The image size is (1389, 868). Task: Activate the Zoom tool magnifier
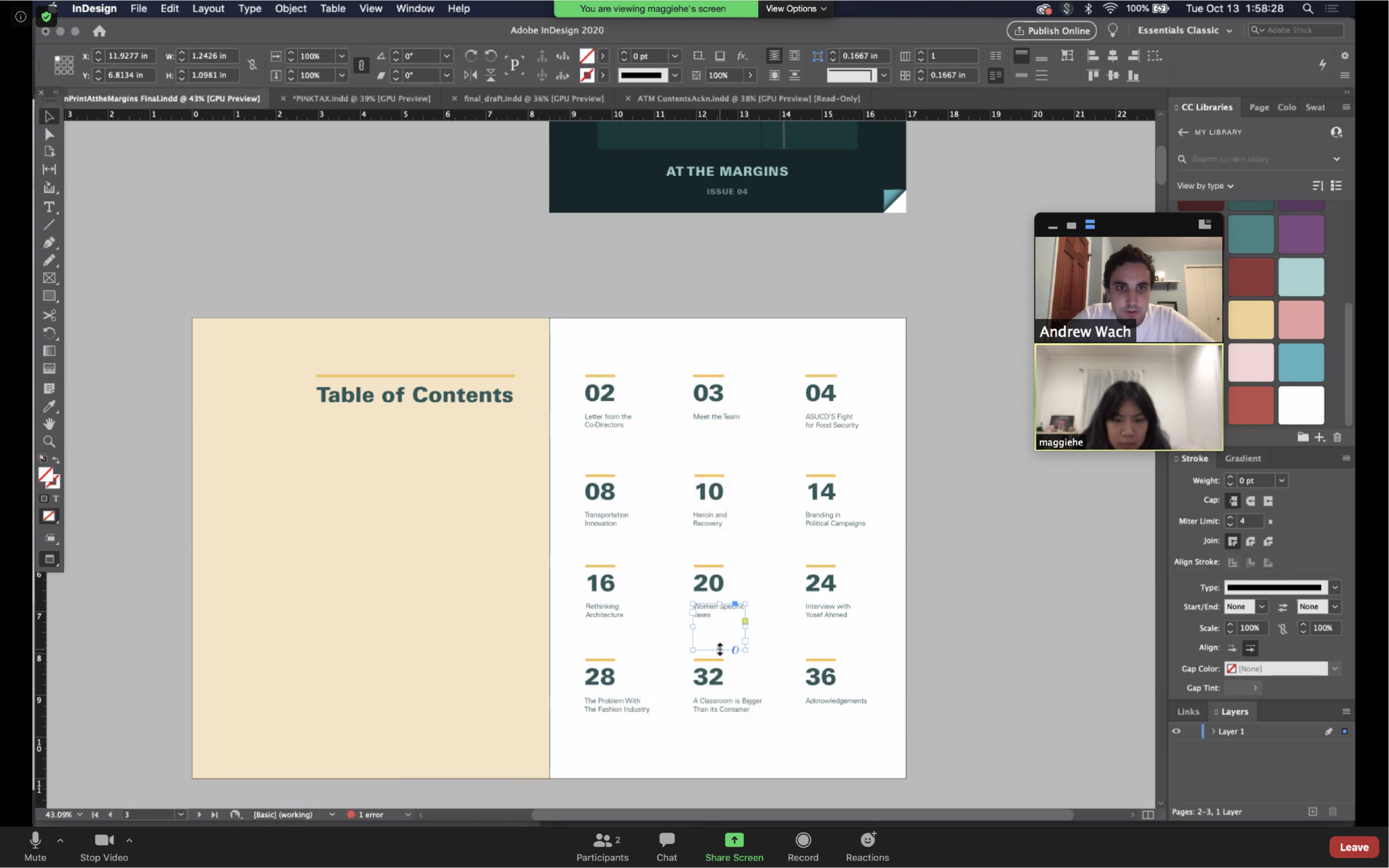point(49,441)
